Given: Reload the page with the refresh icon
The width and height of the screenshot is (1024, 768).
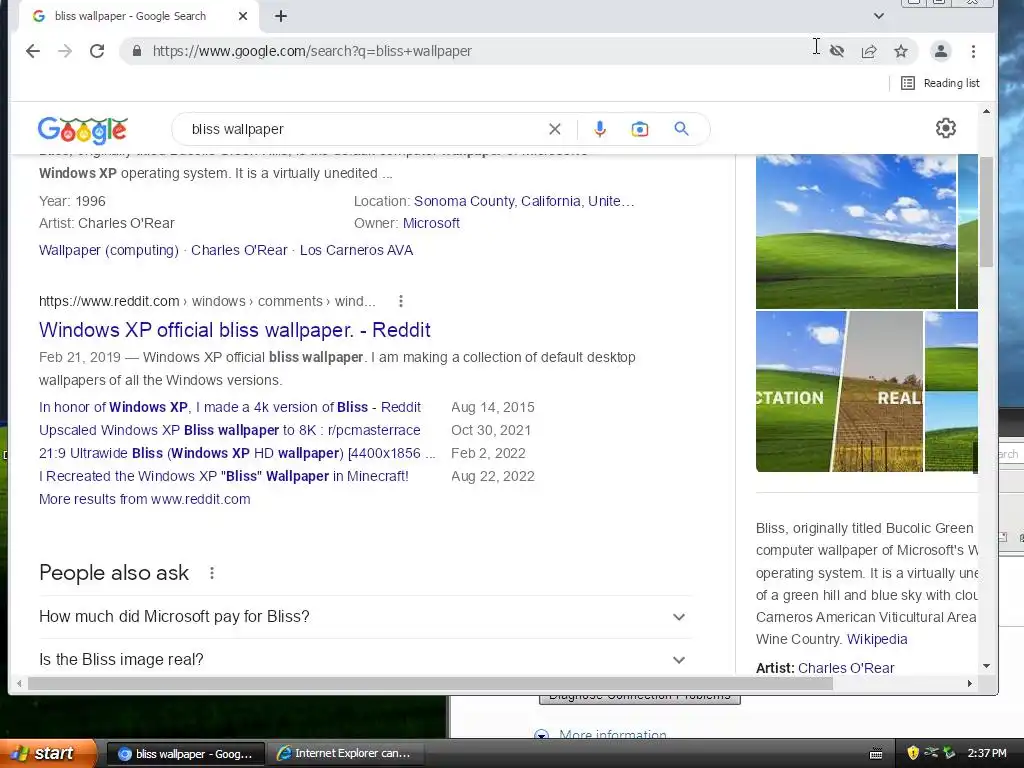Looking at the screenshot, I should (x=97, y=51).
